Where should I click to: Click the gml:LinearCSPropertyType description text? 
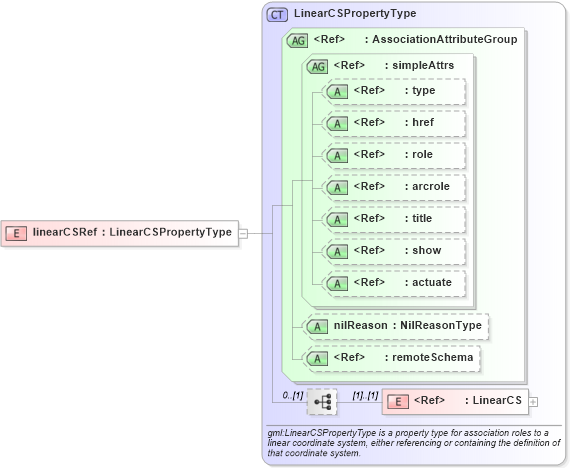(414, 443)
